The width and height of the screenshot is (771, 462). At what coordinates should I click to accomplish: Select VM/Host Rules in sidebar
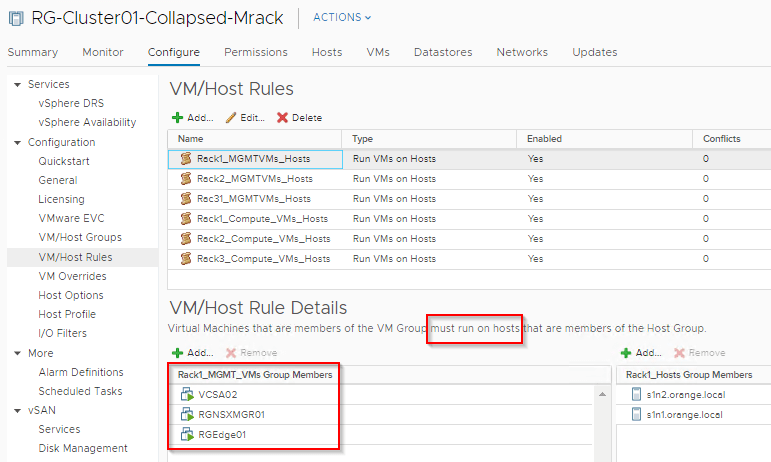75,257
